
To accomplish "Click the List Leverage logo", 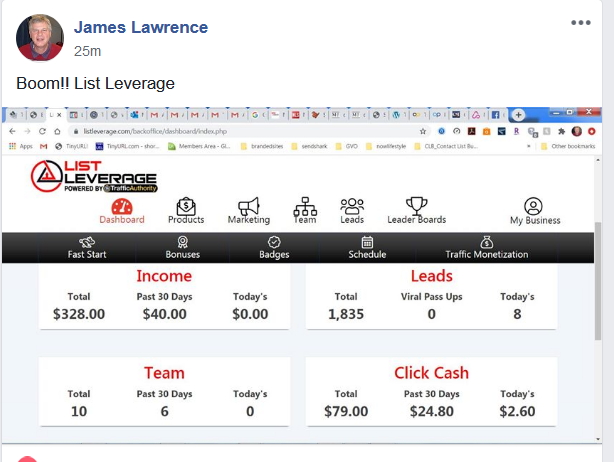I will [94, 176].
